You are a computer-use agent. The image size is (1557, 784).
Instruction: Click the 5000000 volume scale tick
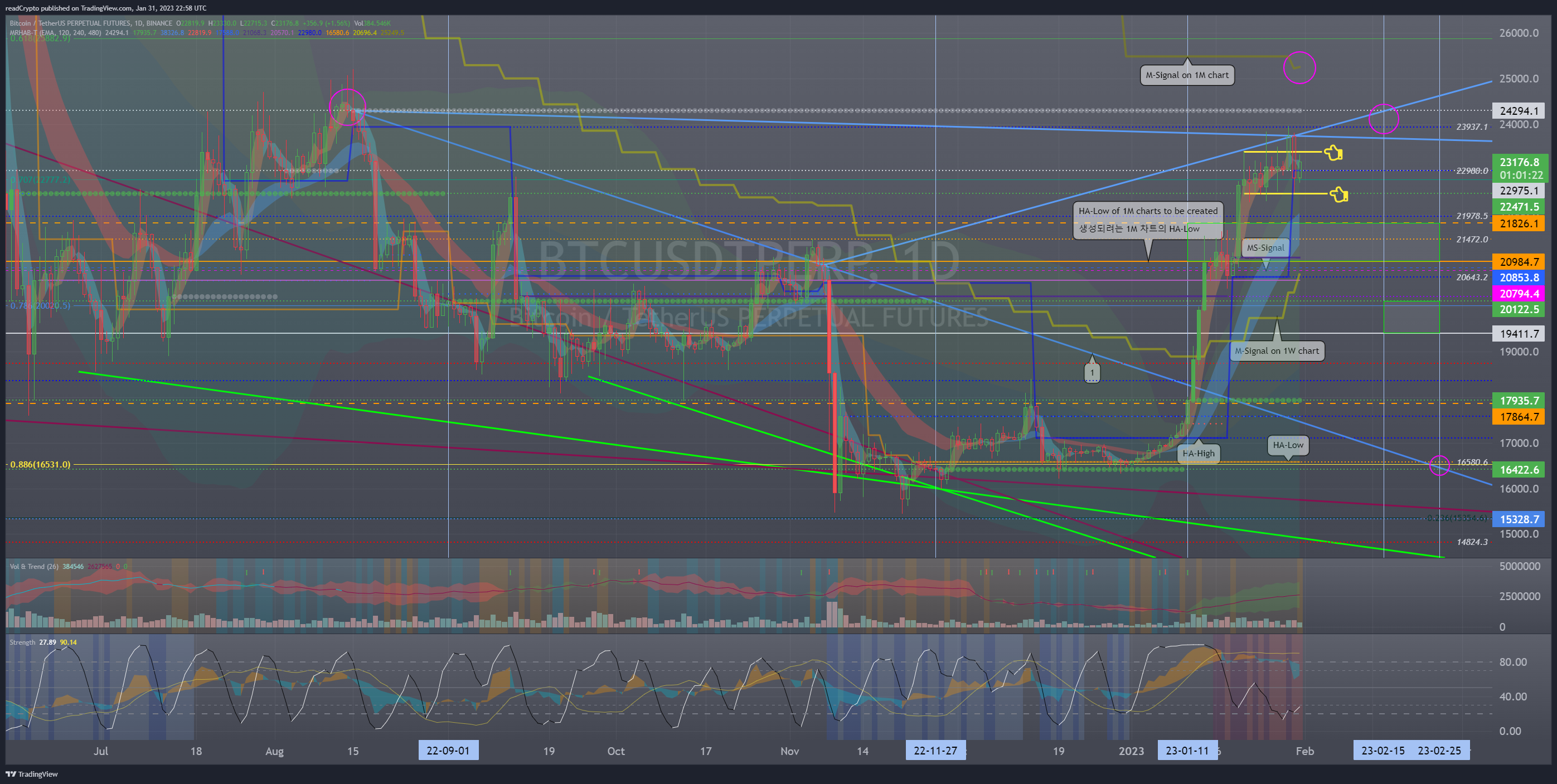point(1520,567)
